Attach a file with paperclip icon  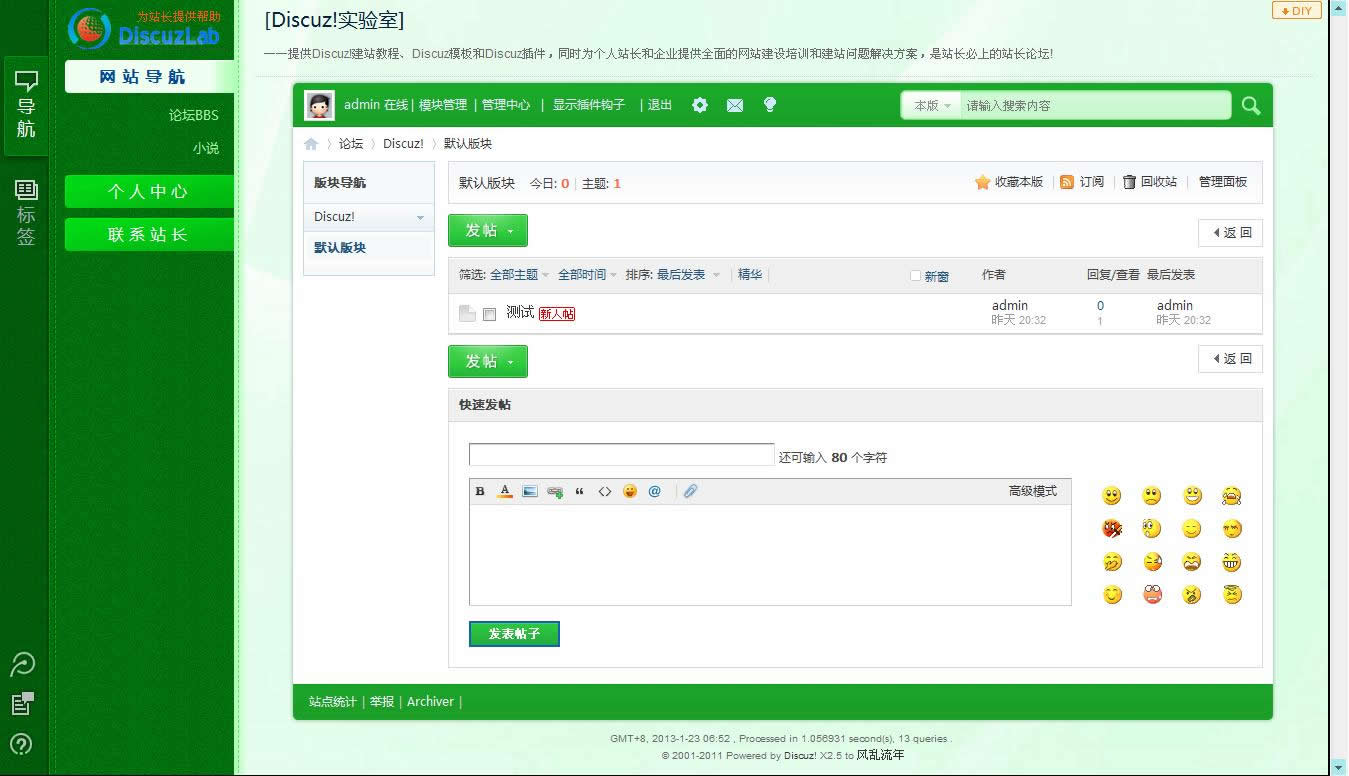(x=690, y=491)
